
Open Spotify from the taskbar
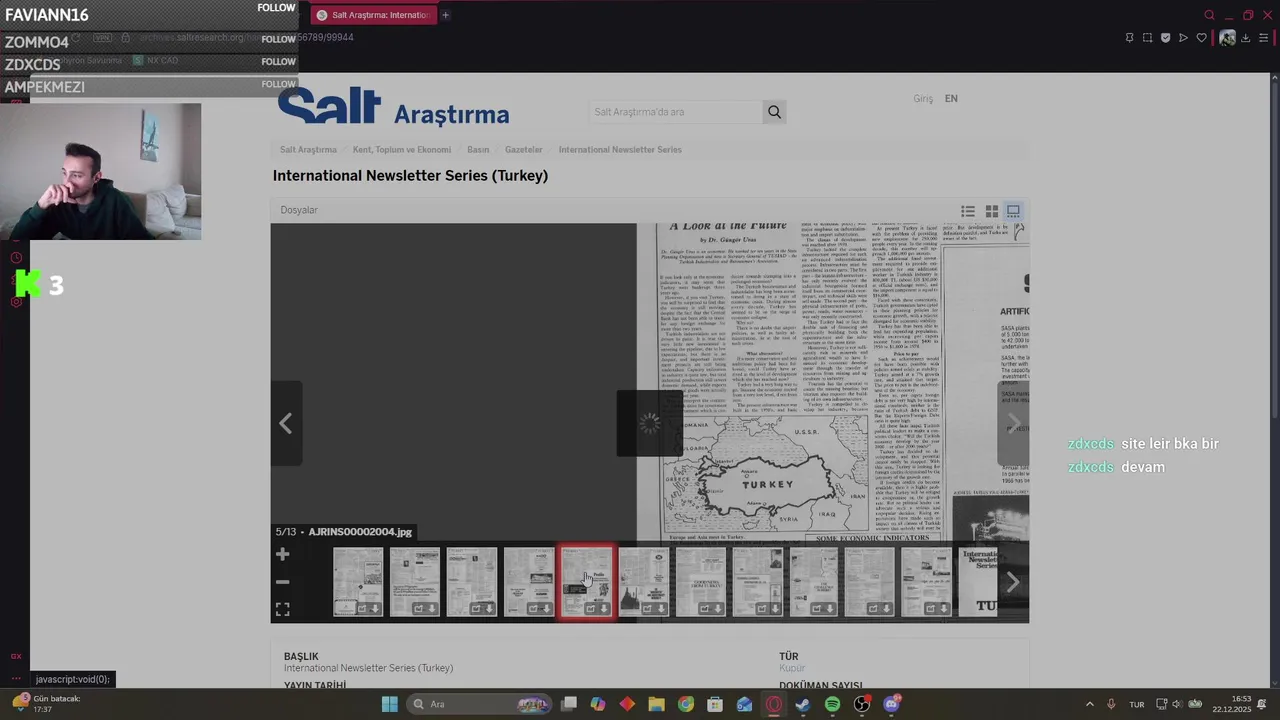pos(832,704)
